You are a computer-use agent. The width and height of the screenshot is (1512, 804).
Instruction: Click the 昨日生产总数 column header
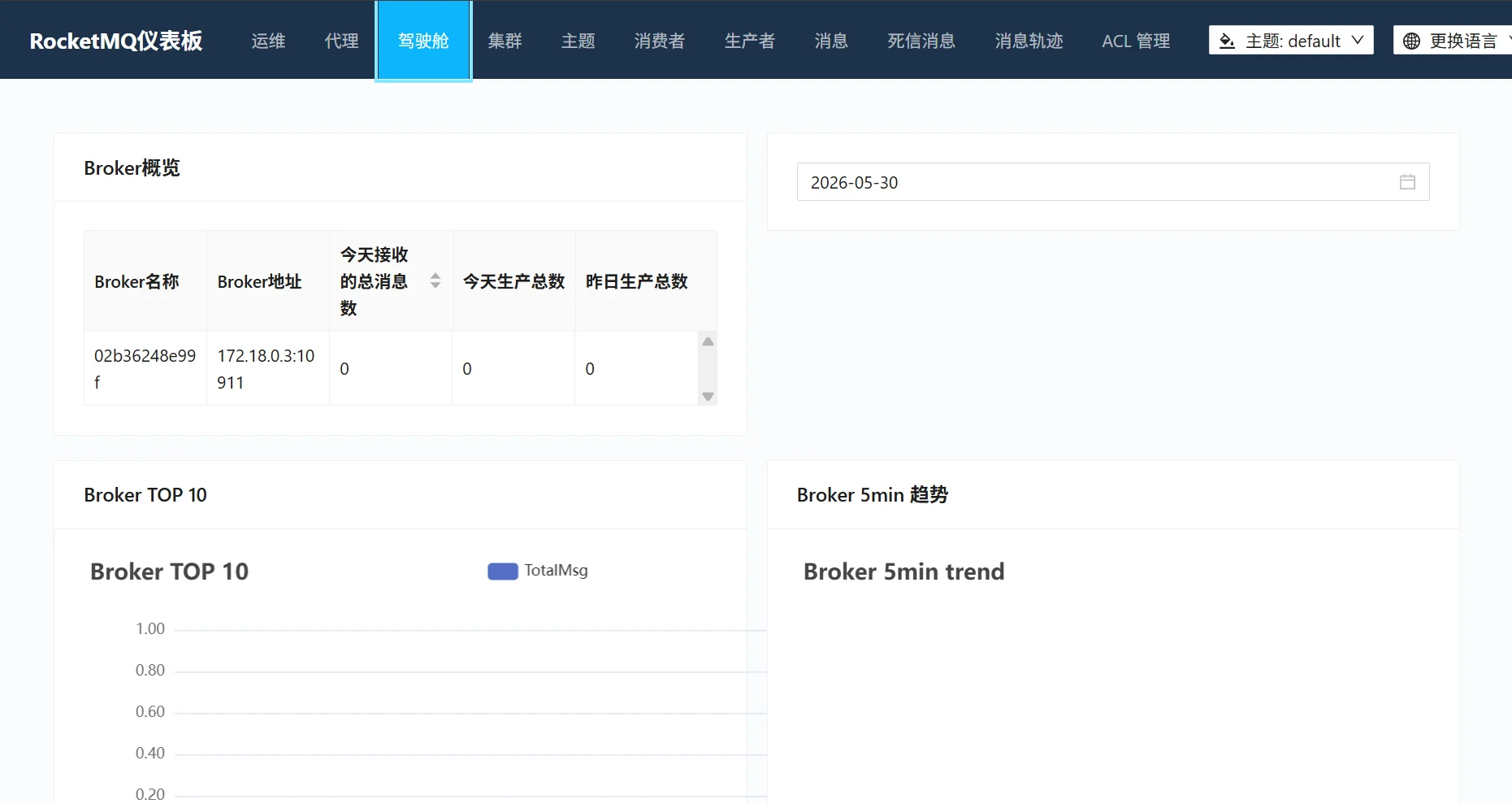click(x=636, y=281)
